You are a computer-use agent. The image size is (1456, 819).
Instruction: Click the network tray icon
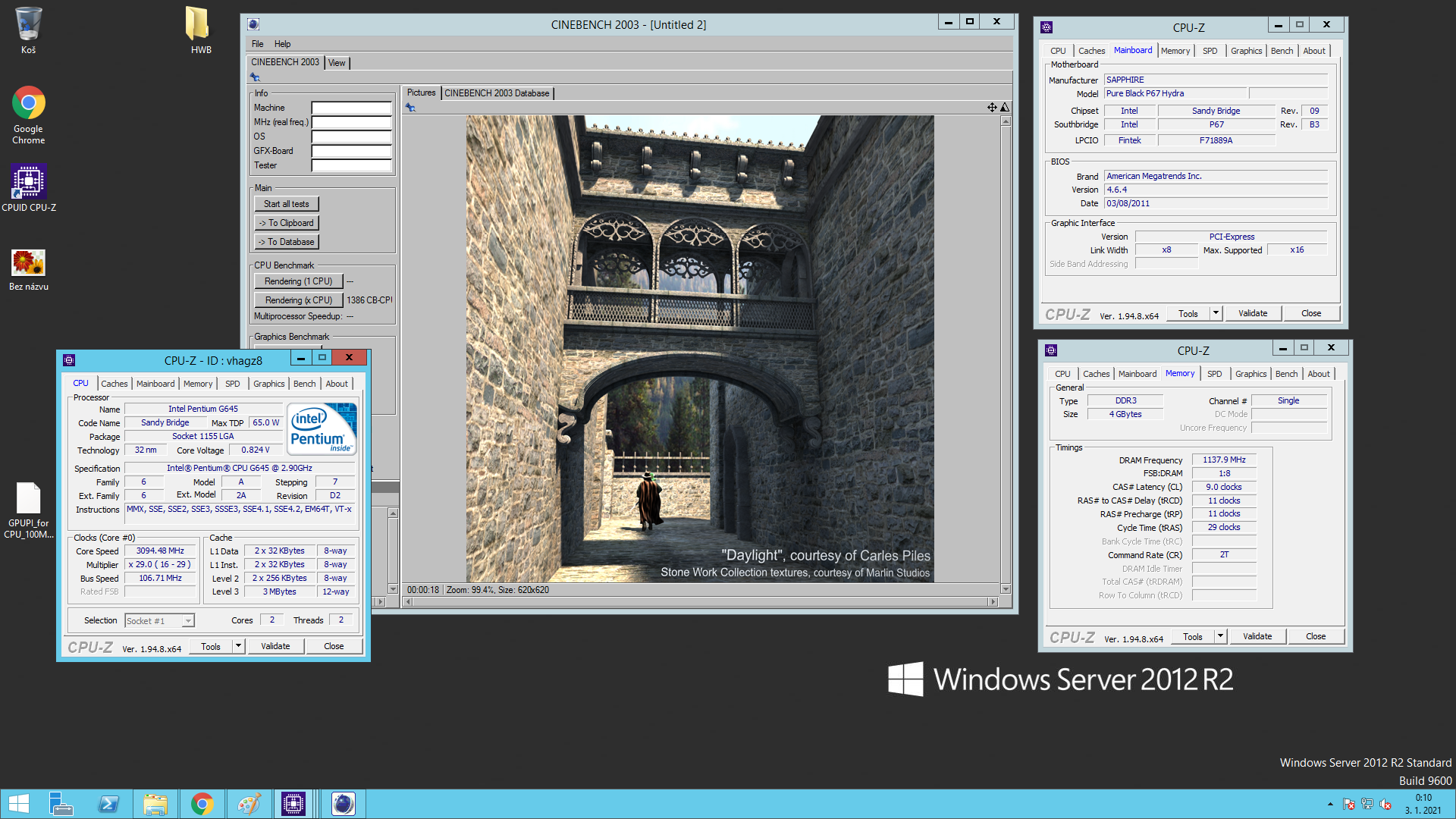pyautogui.click(x=1367, y=804)
